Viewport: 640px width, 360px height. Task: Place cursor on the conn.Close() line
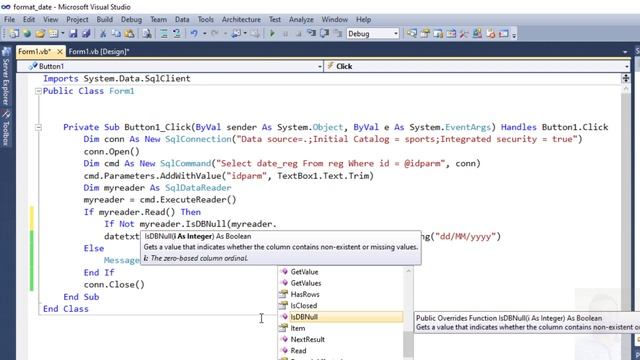[x=114, y=284]
